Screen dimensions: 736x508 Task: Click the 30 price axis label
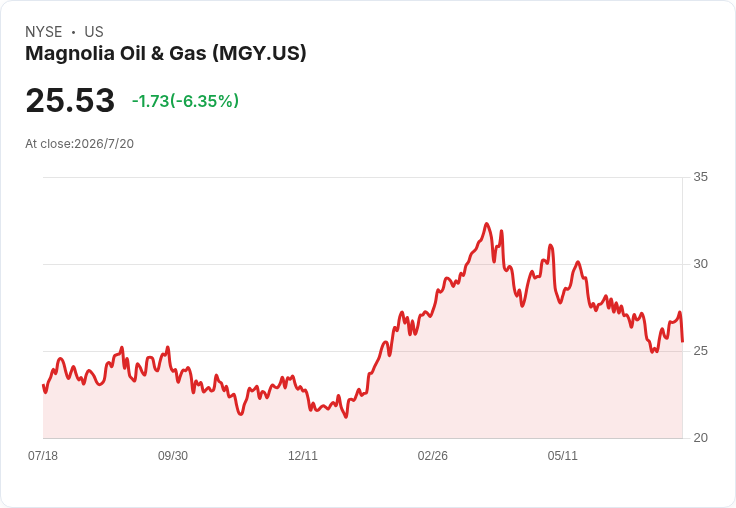coord(700,264)
